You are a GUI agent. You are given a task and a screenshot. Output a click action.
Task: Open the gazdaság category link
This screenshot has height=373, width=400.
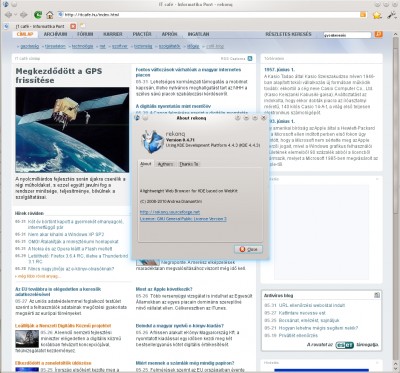coord(30,46)
